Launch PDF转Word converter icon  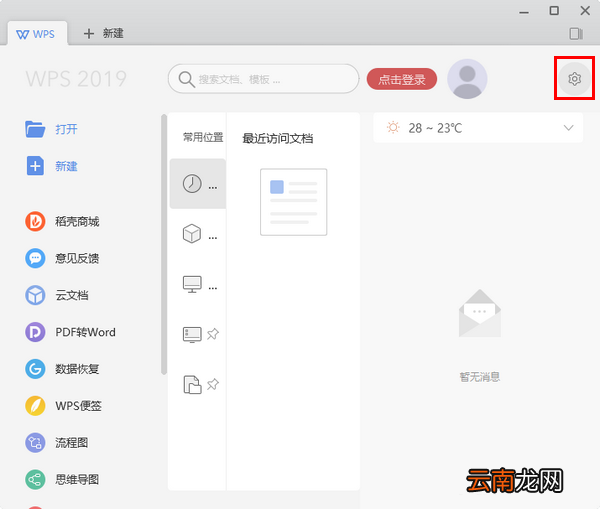pyautogui.click(x=35, y=332)
